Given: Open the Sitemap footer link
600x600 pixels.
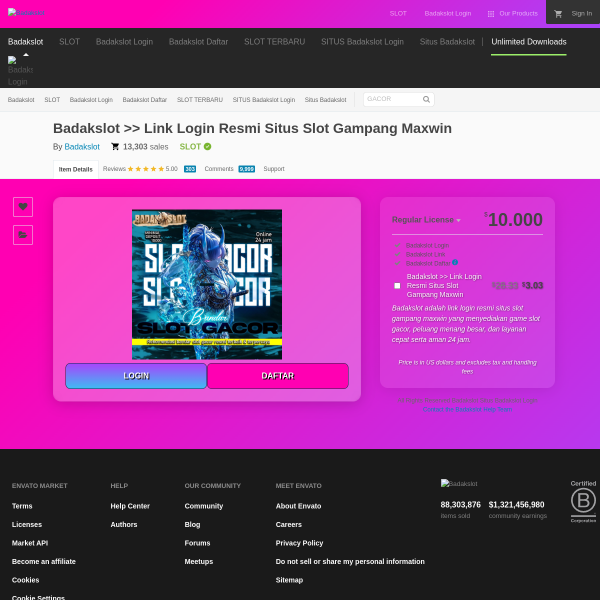Looking at the screenshot, I should [x=289, y=580].
